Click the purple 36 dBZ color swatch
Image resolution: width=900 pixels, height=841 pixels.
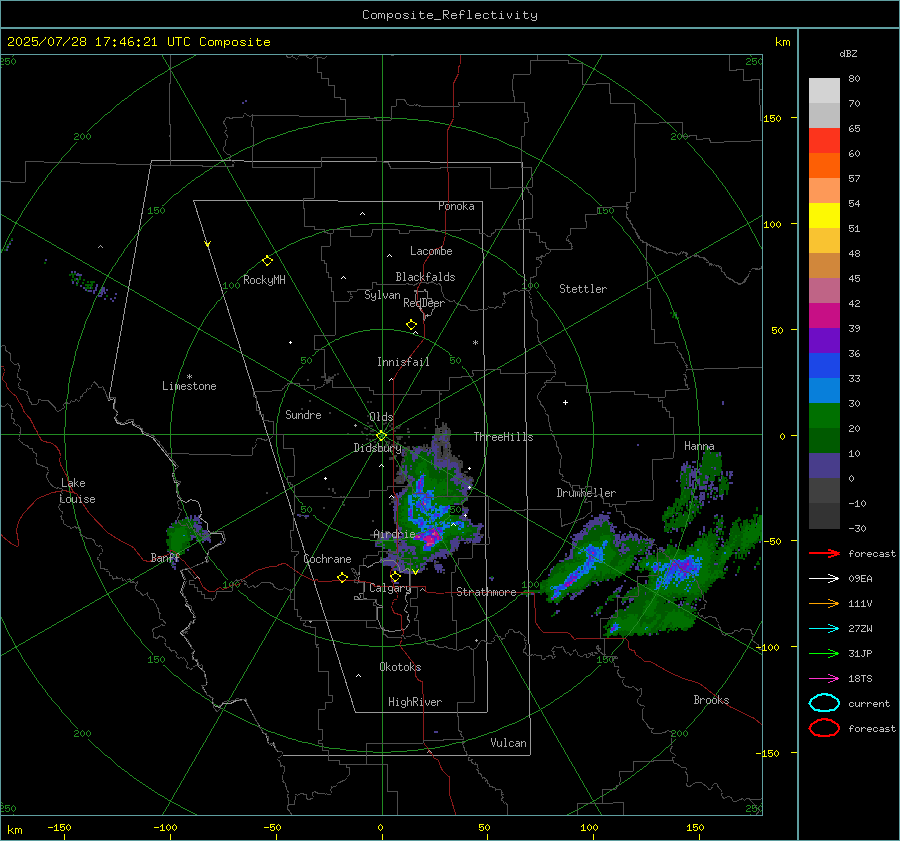(x=824, y=341)
